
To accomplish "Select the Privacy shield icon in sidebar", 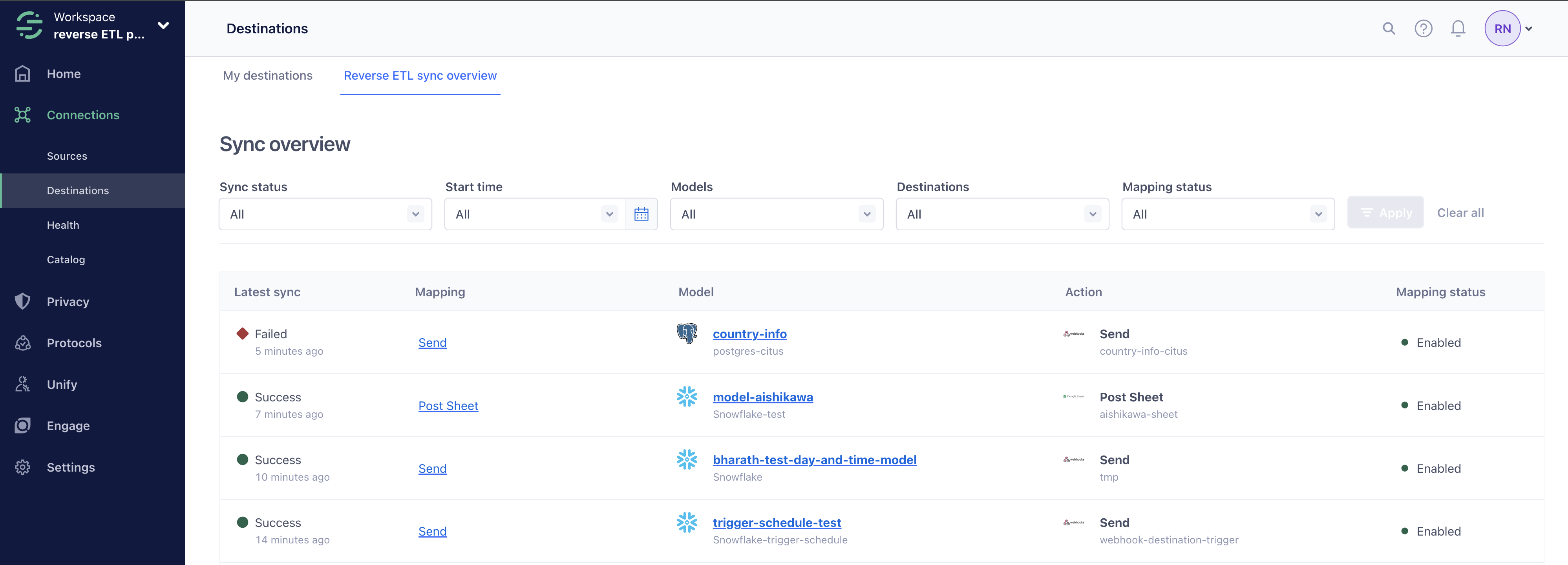I will click(22, 301).
